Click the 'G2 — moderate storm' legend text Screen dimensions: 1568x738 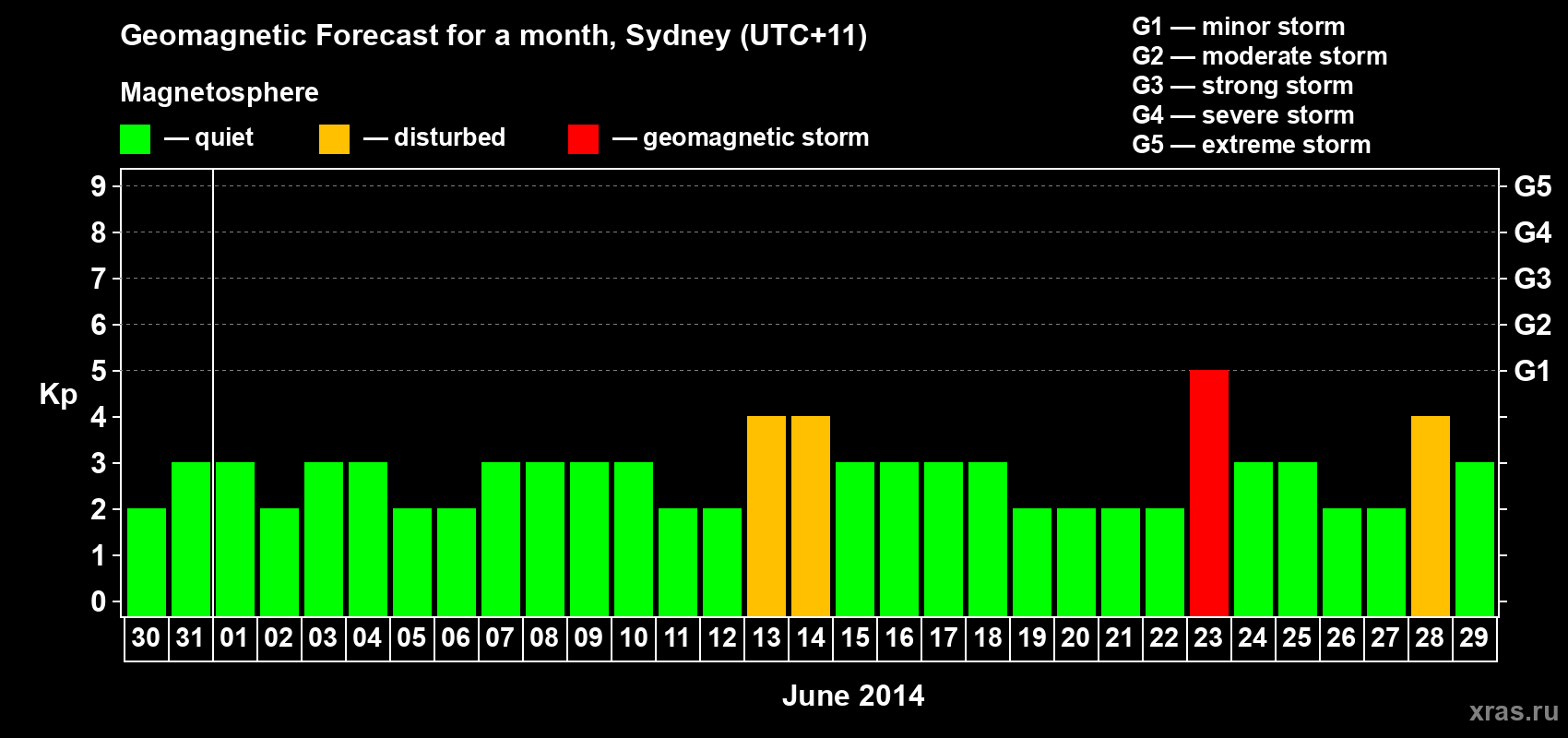coord(1260,56)
